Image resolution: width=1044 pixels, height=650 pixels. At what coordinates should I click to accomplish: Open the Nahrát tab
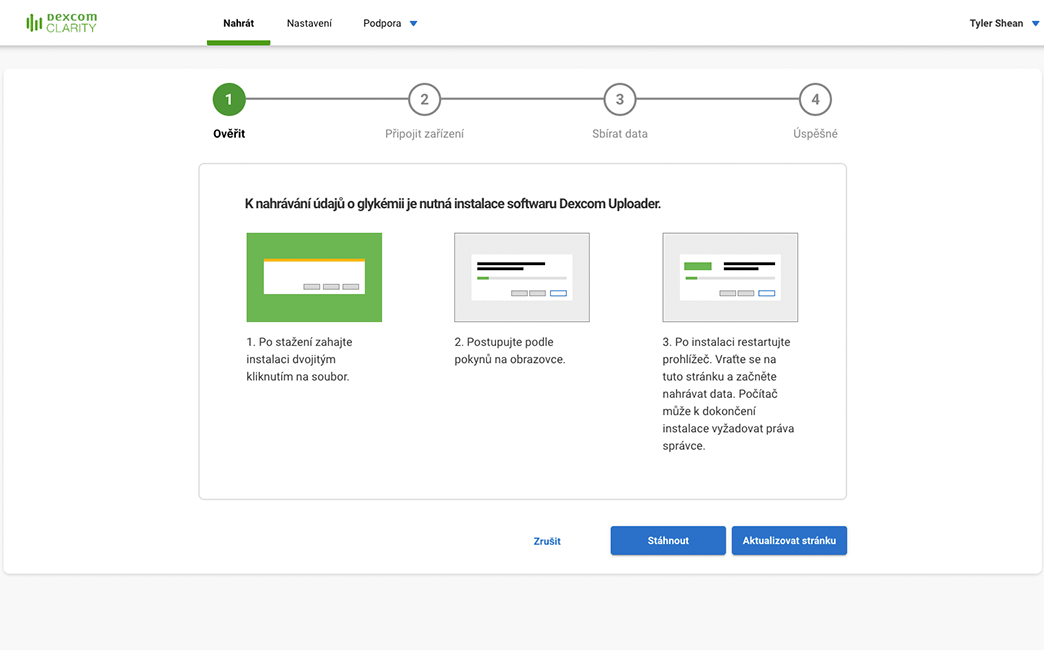(x=238, y=23)
